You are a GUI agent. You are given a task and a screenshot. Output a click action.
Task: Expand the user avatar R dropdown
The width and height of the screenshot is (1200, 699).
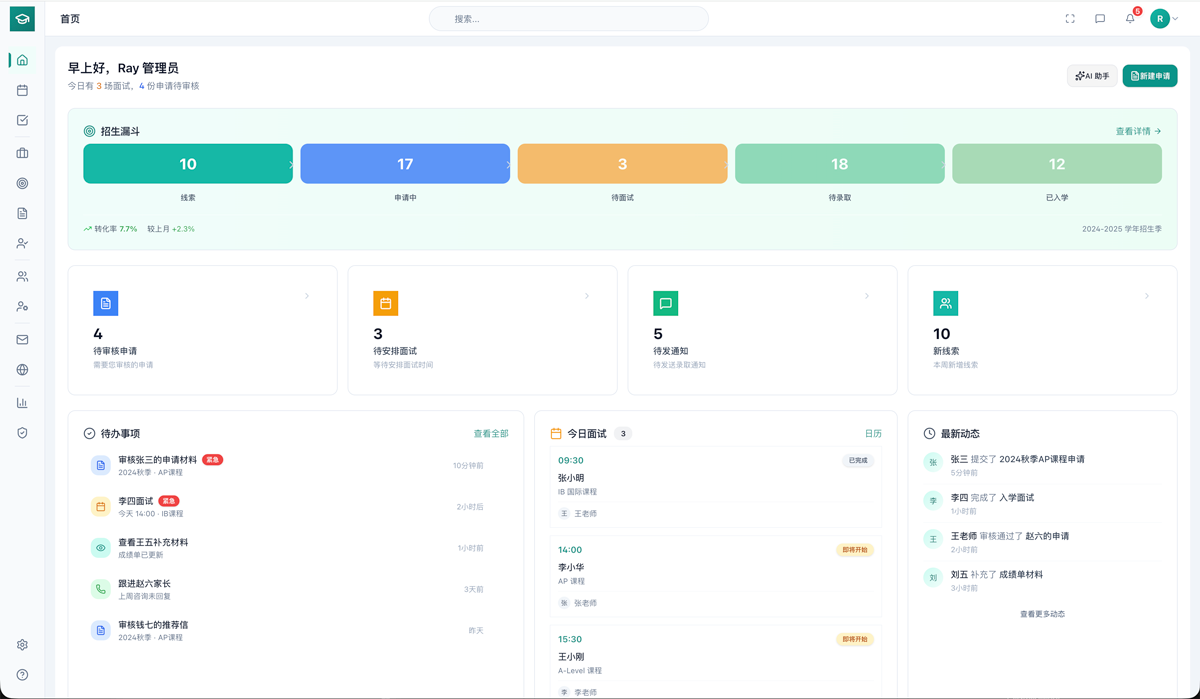(1164, 18)
